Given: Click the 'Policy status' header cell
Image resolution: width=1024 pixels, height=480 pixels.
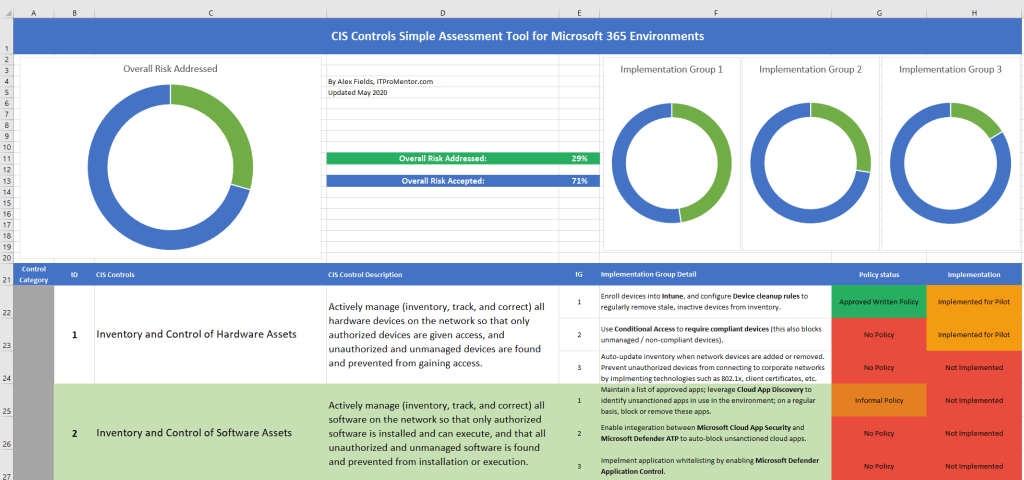Looking at the screenshot, I should tap(879, 274).
